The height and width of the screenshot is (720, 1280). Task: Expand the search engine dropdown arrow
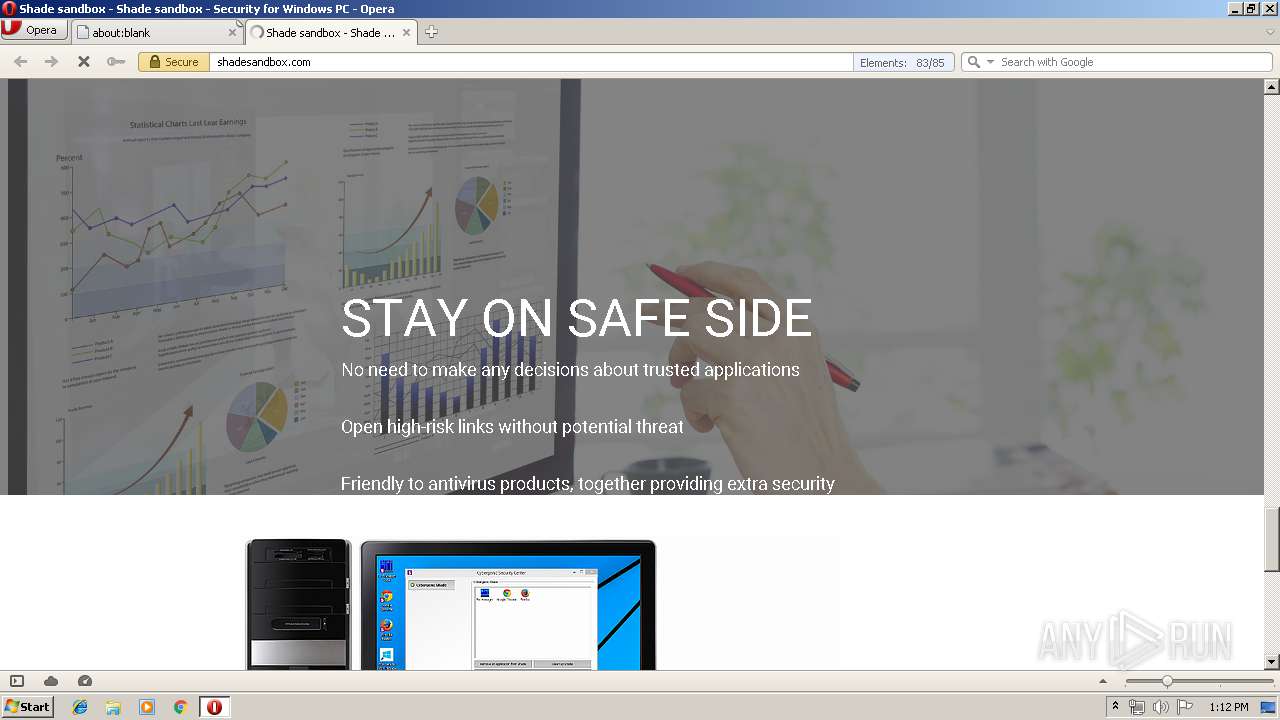pyautogui.click(x=991, y=62)
